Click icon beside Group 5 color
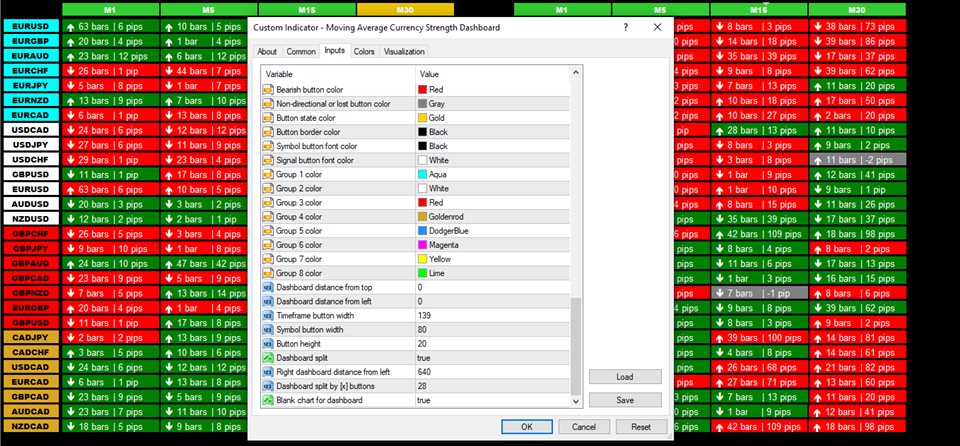The width and height of the screenshot is (960, 446). click(x=267, y=231)
